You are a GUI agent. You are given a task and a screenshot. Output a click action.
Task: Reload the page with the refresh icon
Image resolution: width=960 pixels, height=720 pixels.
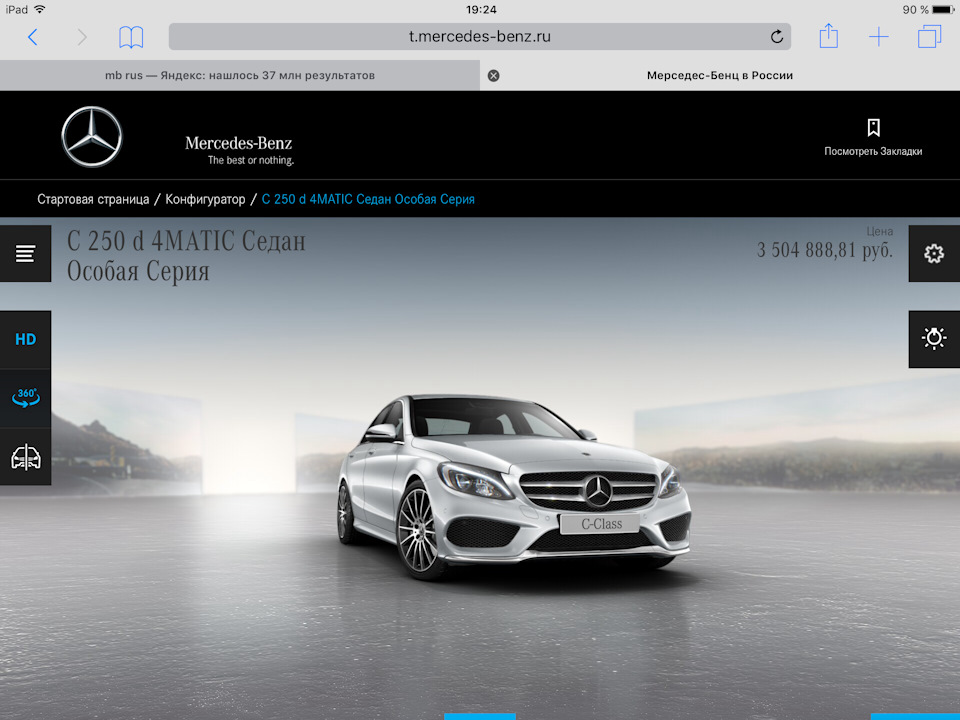[x=777, y=37]
